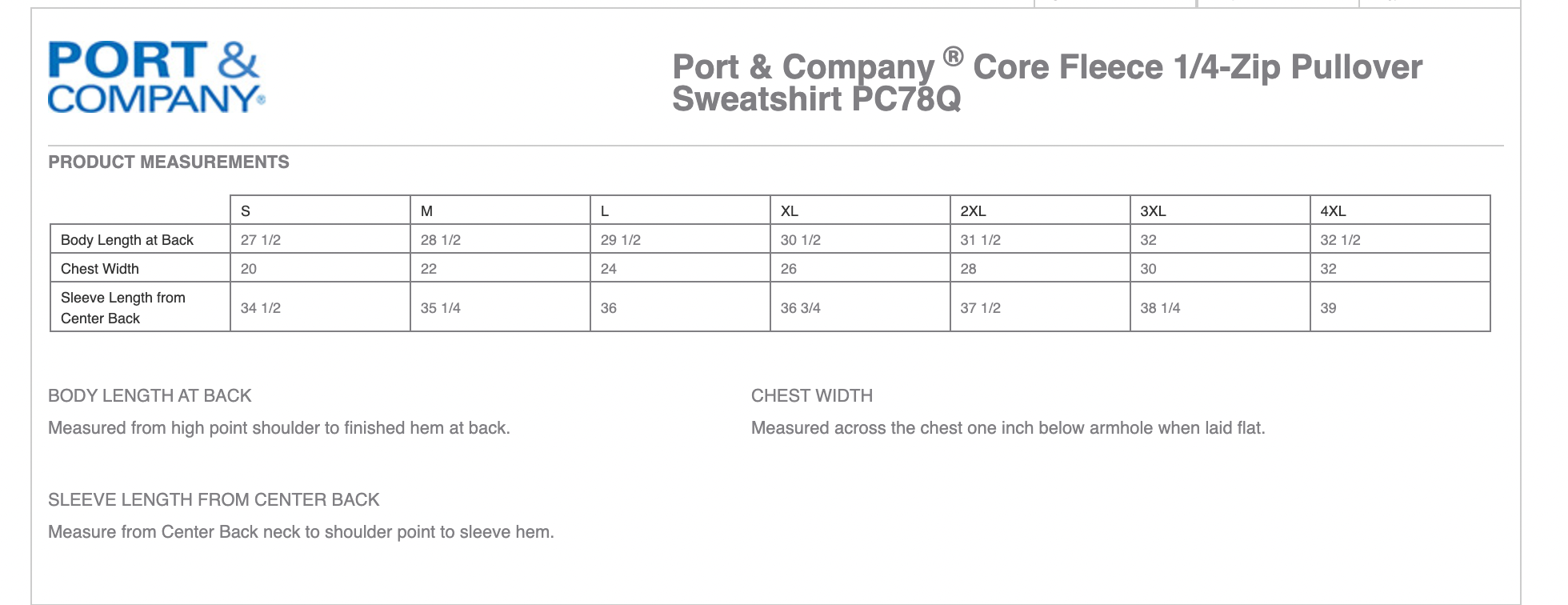Click the BODY LENGTH AT BACK description heading

pyautogui.click(x=150, y=396)
